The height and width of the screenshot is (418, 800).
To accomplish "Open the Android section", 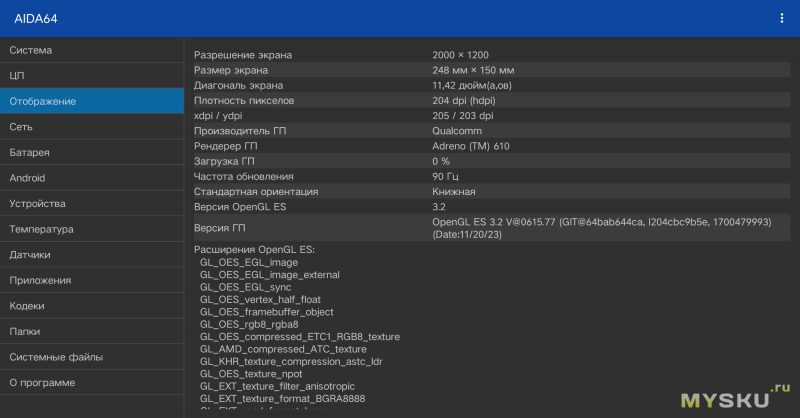I will [x=92, y=178].
